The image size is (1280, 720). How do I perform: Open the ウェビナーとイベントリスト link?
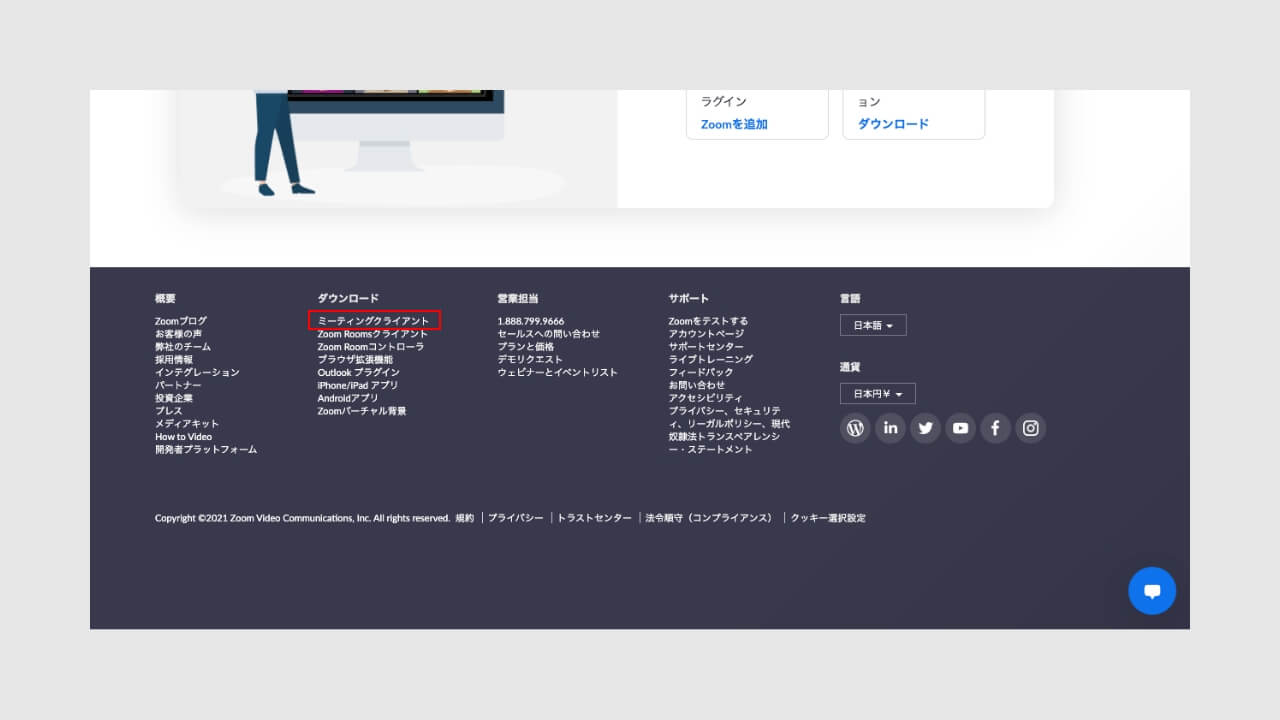click(558, 372)
